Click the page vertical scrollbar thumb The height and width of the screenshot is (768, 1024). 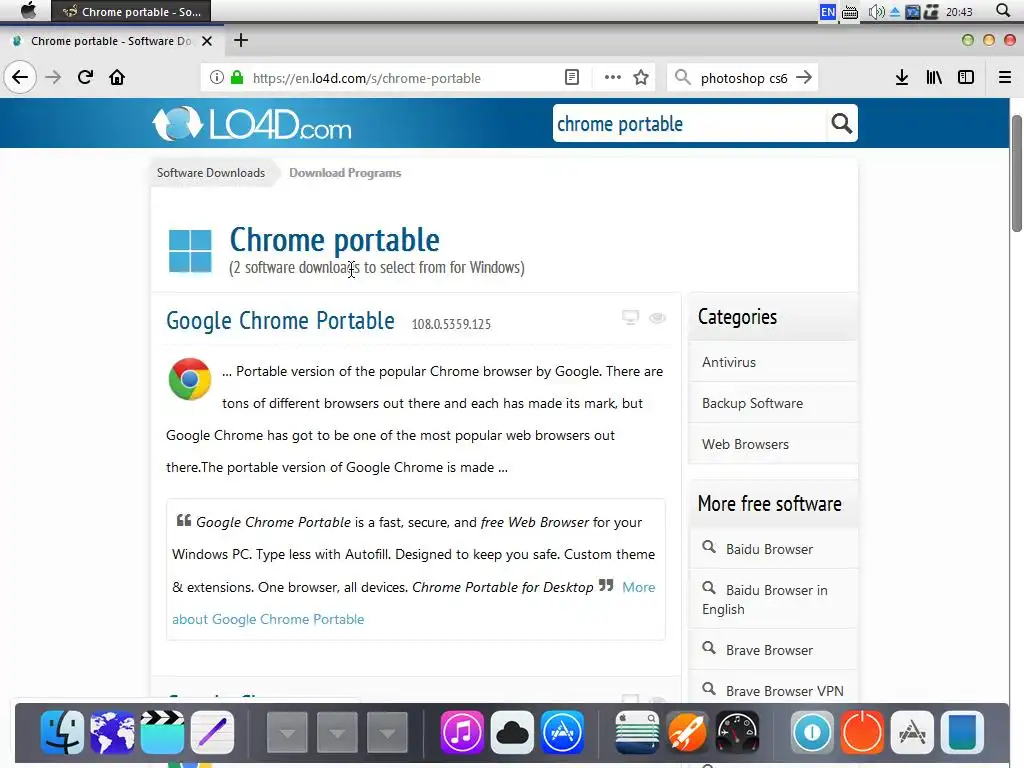pos(1017,173)
